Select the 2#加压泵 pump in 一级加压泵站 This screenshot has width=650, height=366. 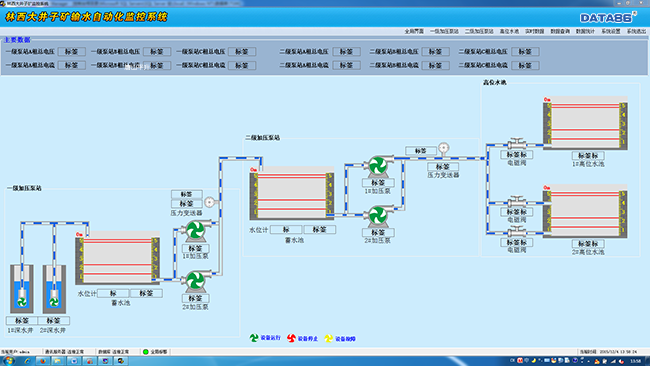point(195,281)
